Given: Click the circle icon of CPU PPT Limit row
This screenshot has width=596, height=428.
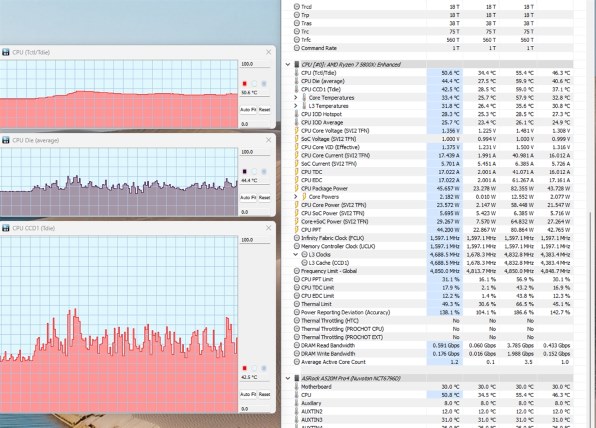Looking at the screenshot, I should click(x=297, y=279).
